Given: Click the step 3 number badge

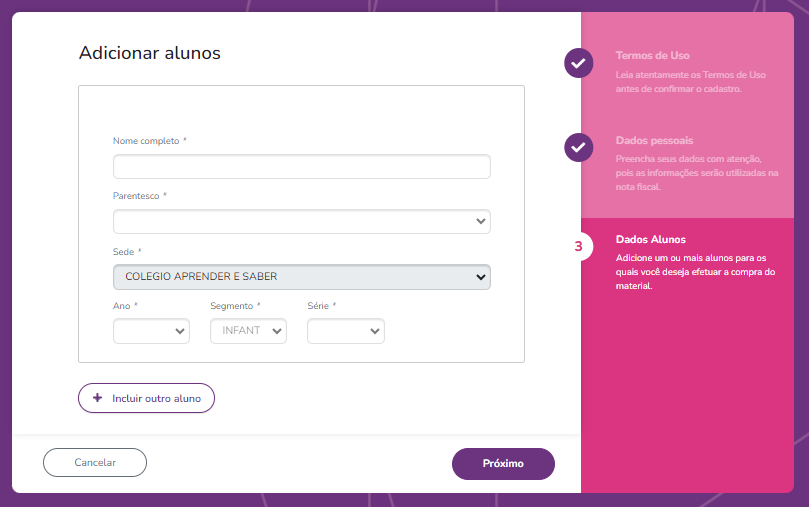Looking at the screenshot, I should [578, 247].
